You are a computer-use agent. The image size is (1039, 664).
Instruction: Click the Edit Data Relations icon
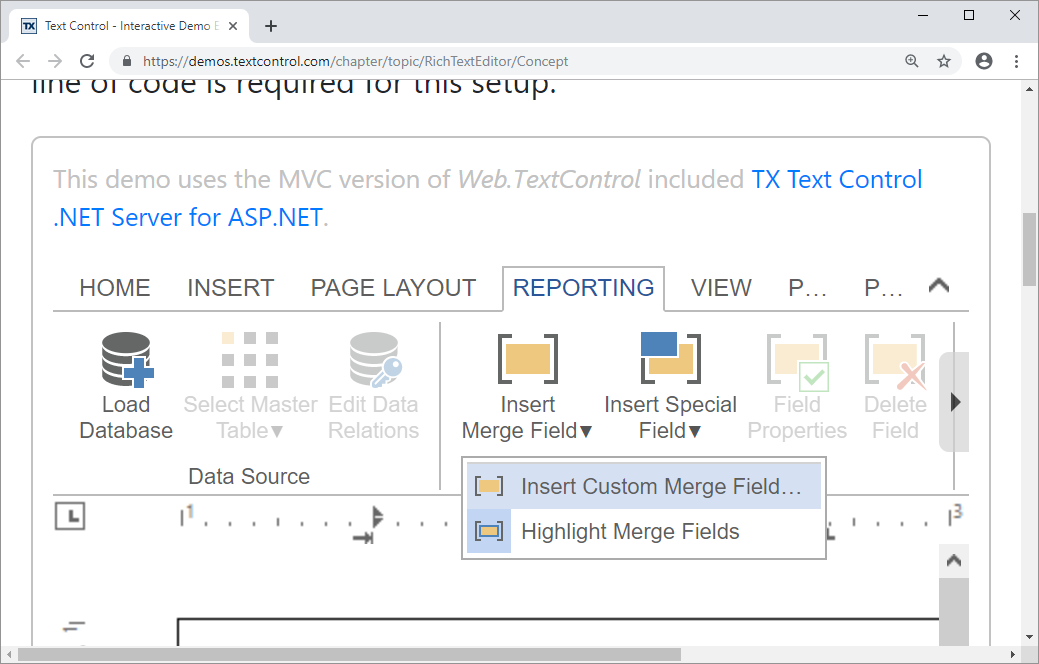click(373, 359)
